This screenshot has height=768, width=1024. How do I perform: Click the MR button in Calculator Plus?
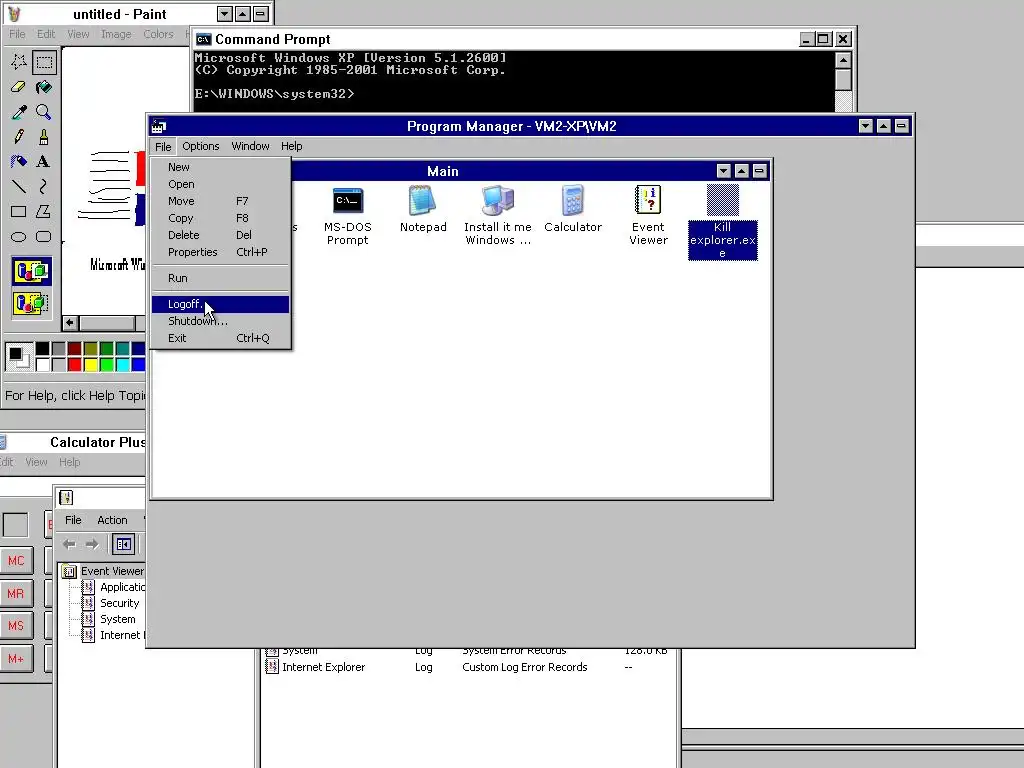[16, 594]
